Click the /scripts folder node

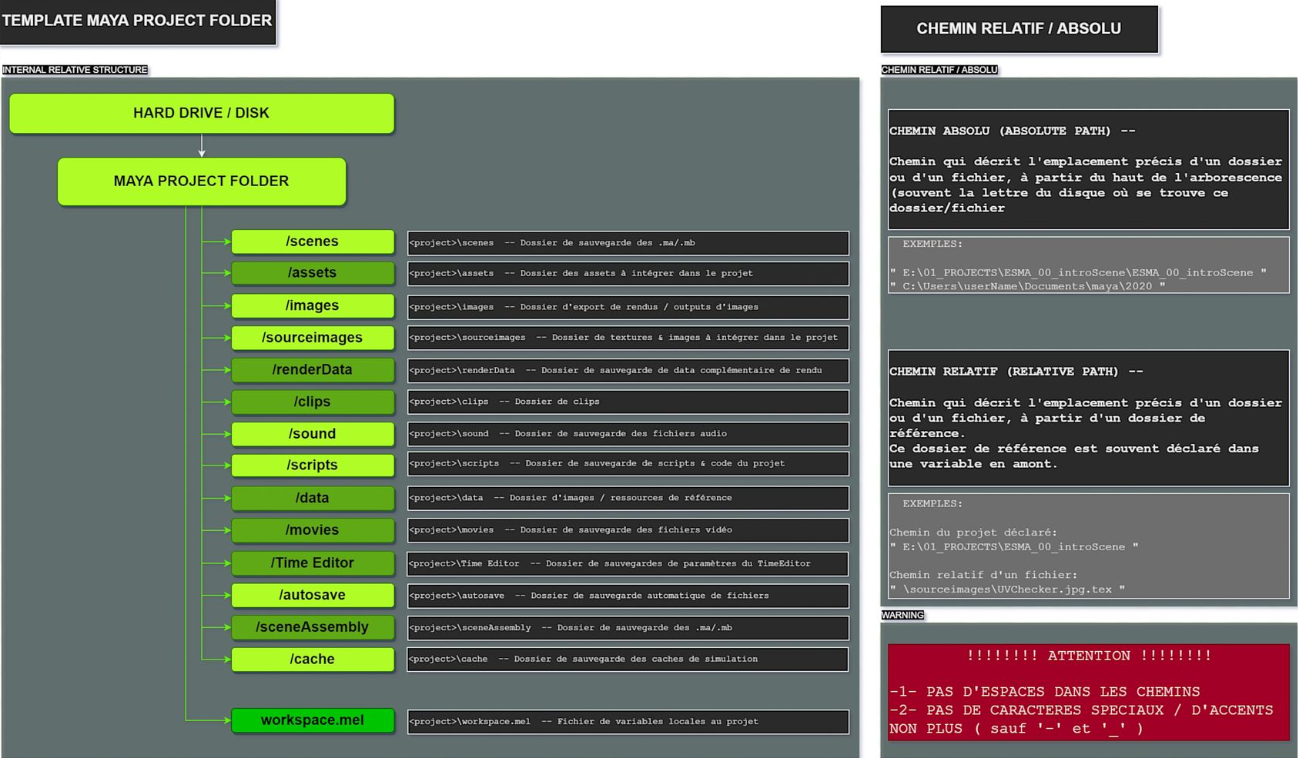(x=312, y=465)
